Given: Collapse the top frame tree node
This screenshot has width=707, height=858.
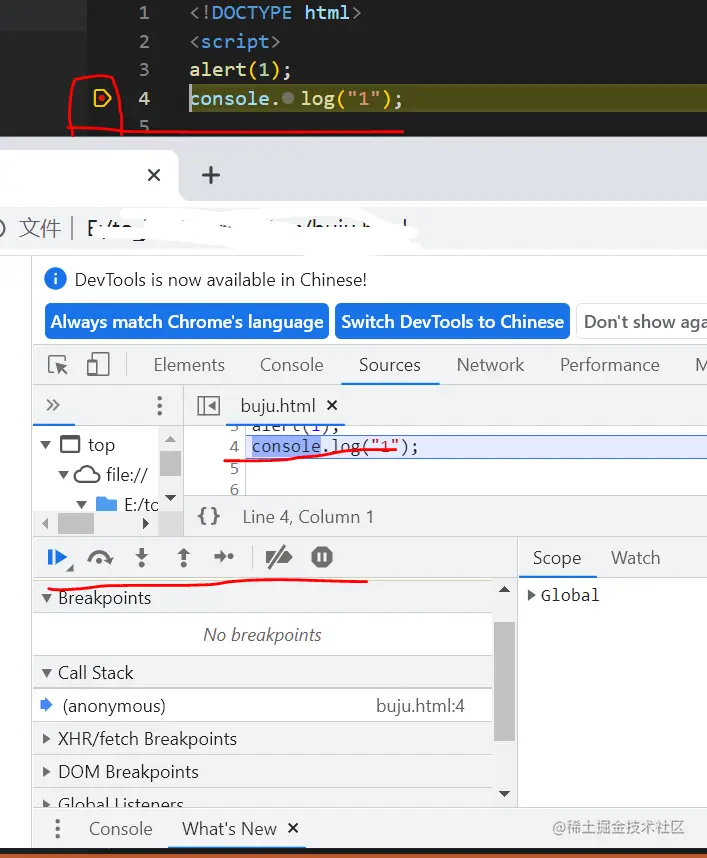Looking at the screenshot, I should point(47,445).
